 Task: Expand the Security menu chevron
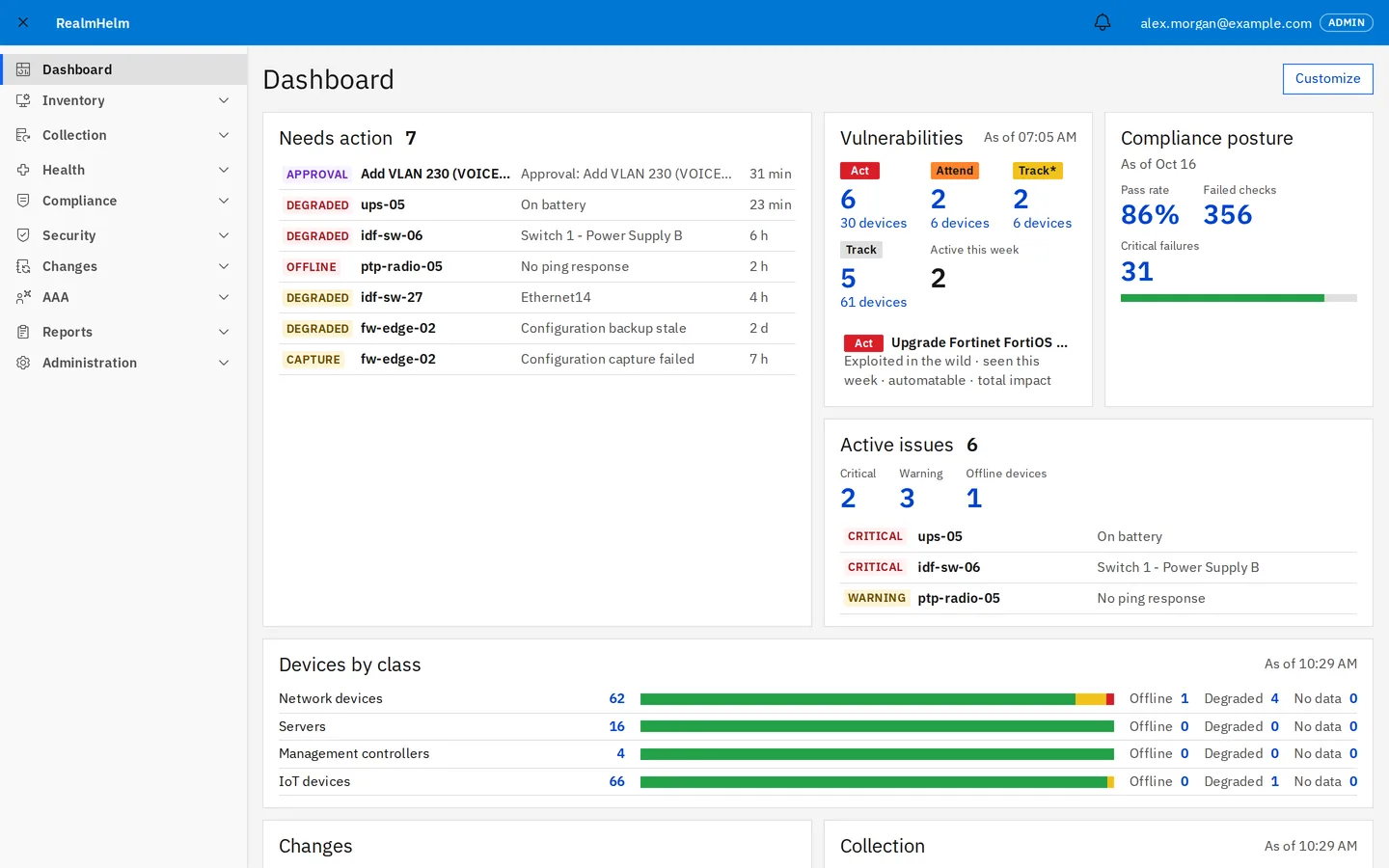pos(224,235)
